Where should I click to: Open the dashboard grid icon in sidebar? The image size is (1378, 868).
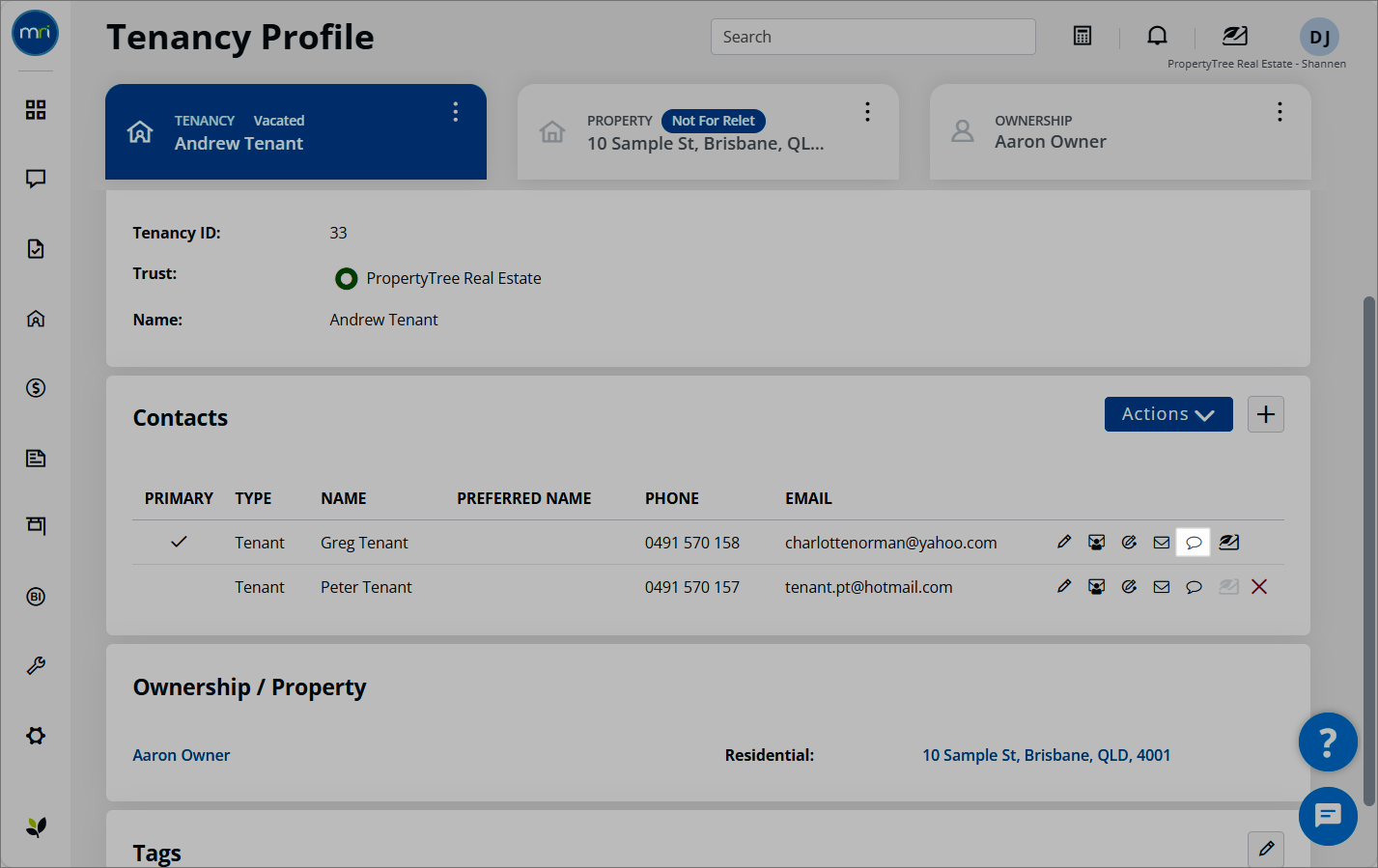tap(36, 110)
